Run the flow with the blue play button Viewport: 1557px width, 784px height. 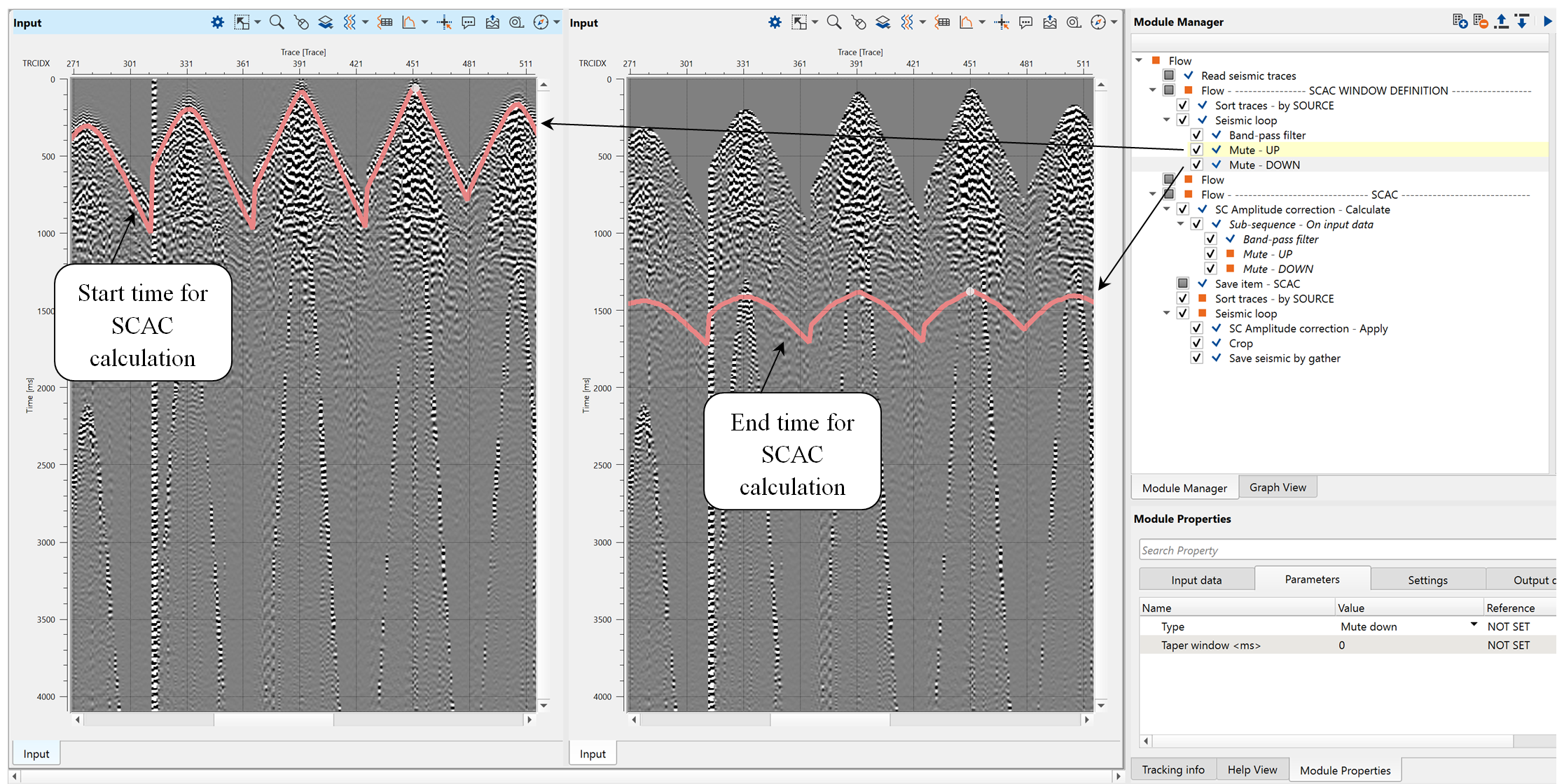click(x=1547, y=22)
